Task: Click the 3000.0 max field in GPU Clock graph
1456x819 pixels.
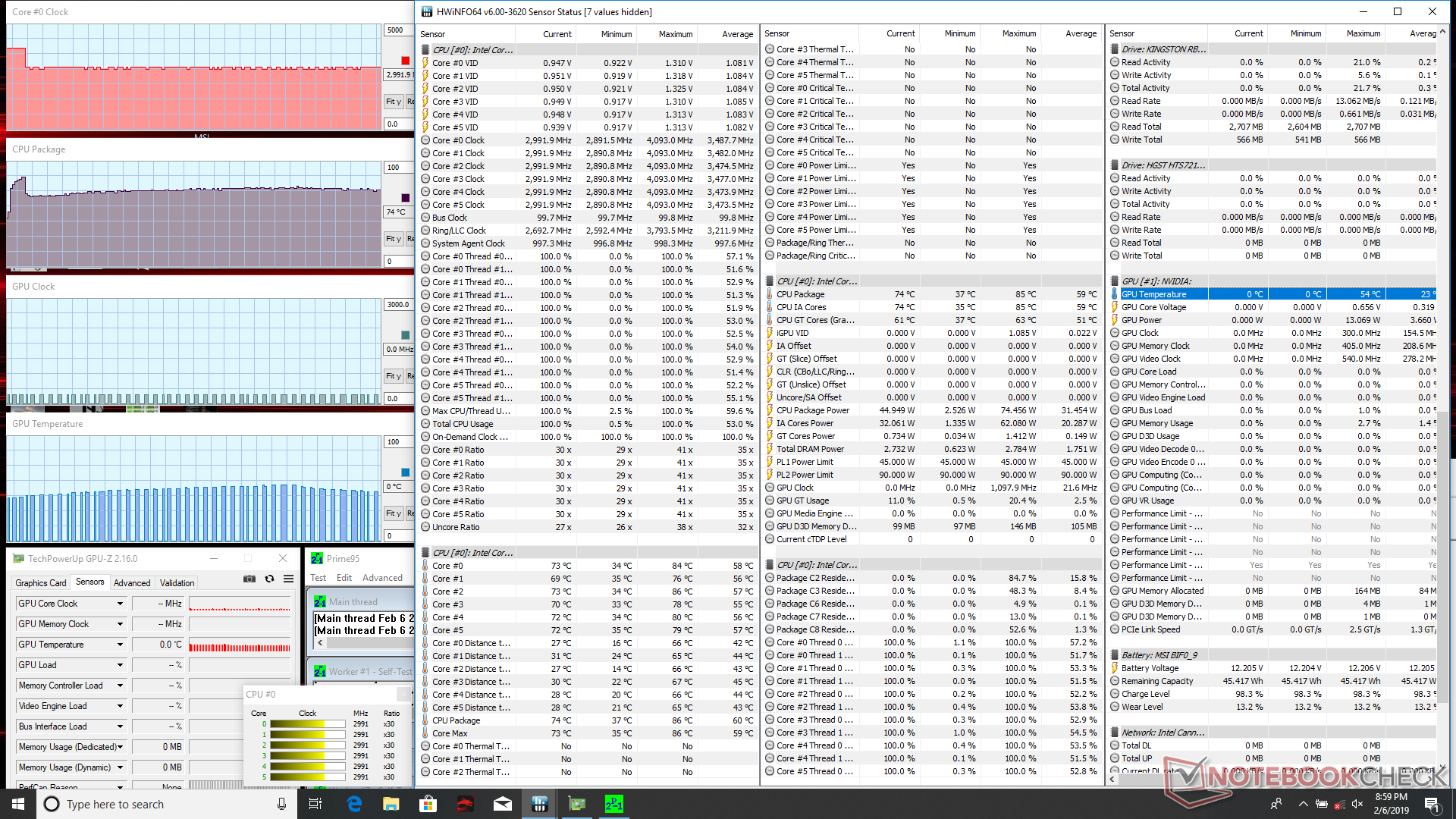Action: pyautogui.click(x=398, y=305)
